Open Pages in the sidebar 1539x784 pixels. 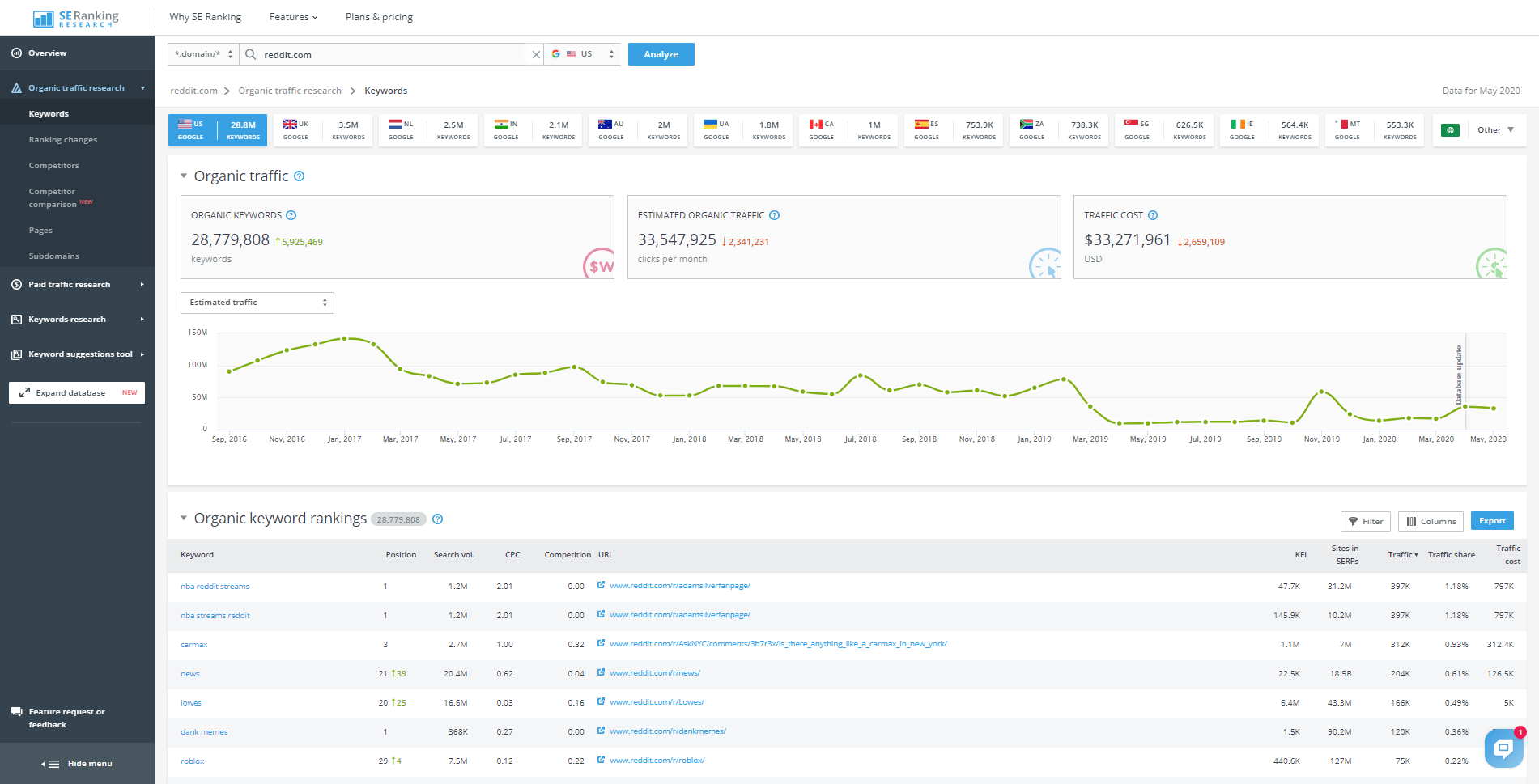pyautogui.click(x=40, y=231)
